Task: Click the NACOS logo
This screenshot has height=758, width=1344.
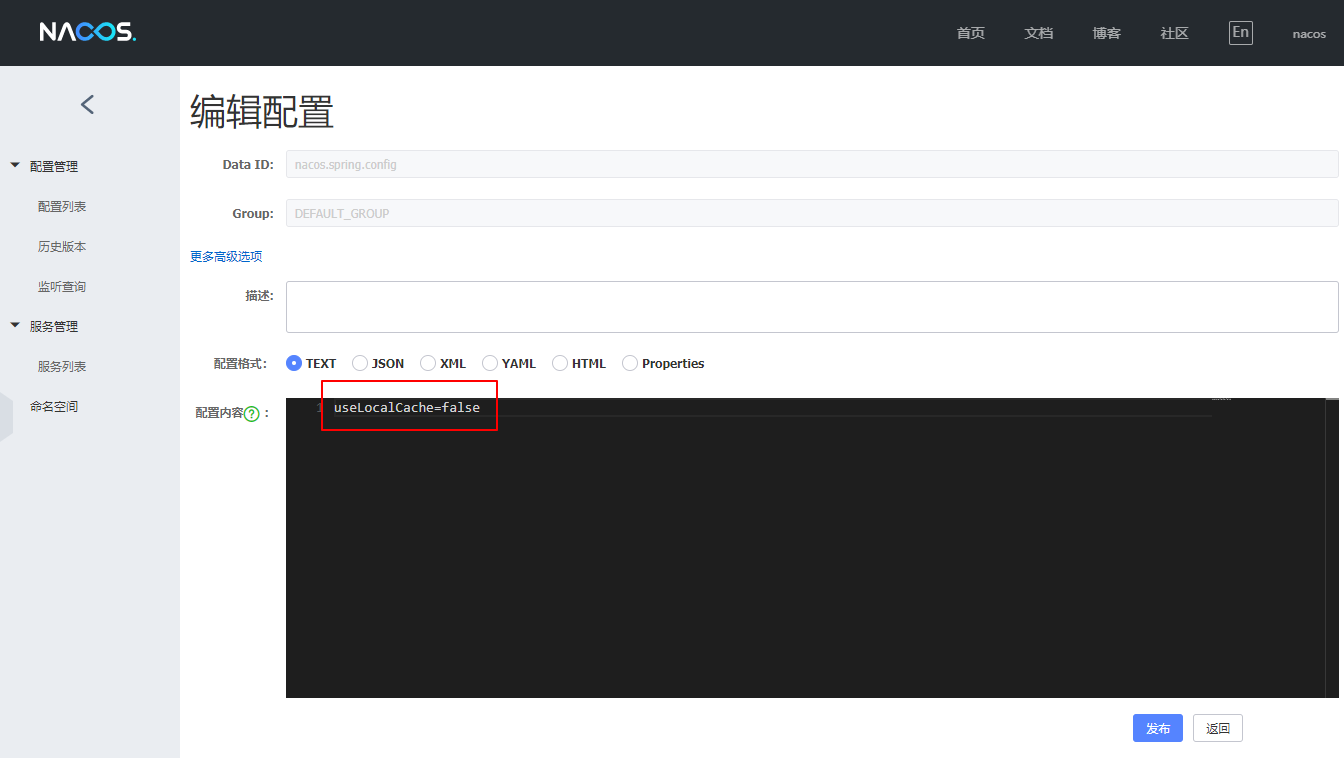Action: click(x=88, y=32)
